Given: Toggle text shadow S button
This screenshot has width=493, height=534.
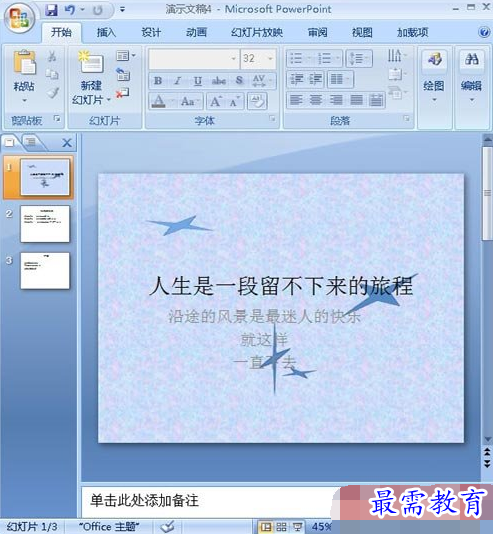Looking at the screenshot, I should (x=239, y=81).
